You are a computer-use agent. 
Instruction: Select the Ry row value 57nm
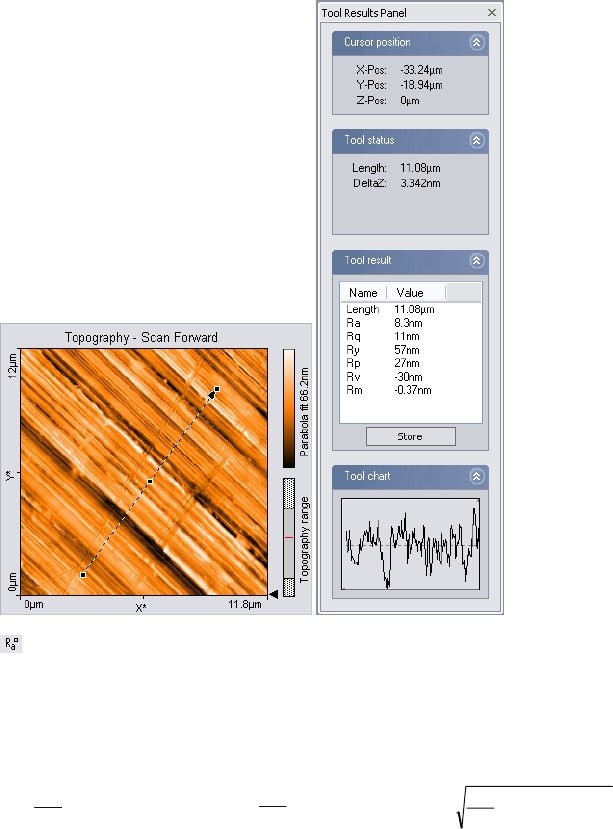coord(407,350)
